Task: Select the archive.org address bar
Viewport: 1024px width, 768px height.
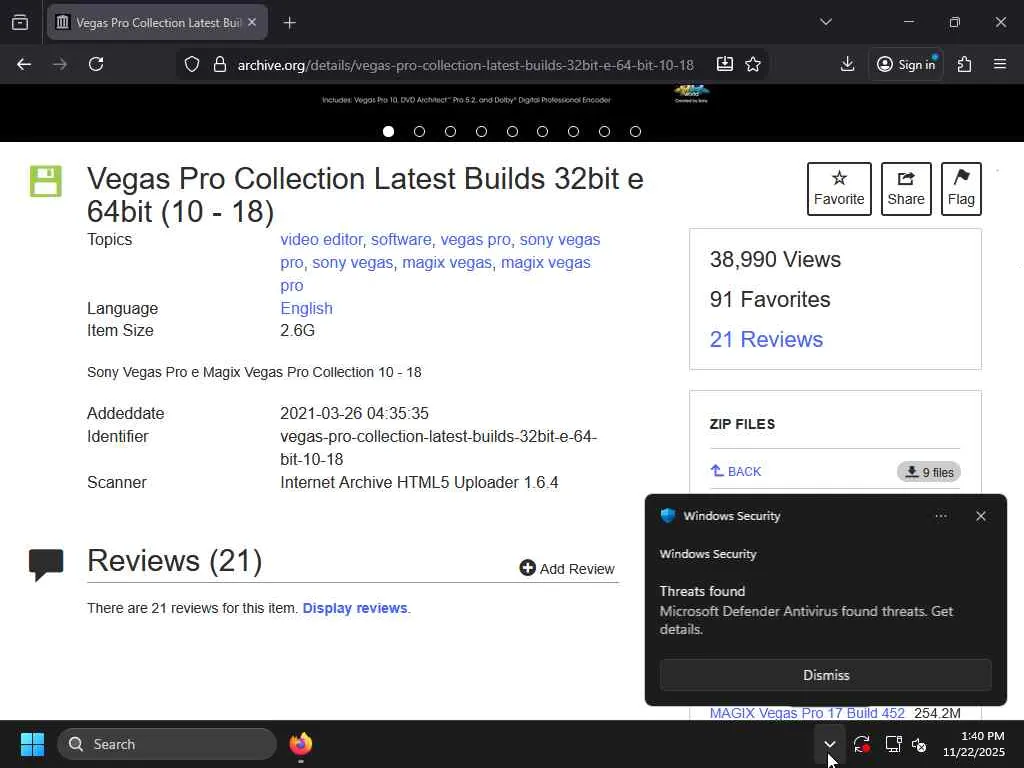Action: (x=465, y=65)
